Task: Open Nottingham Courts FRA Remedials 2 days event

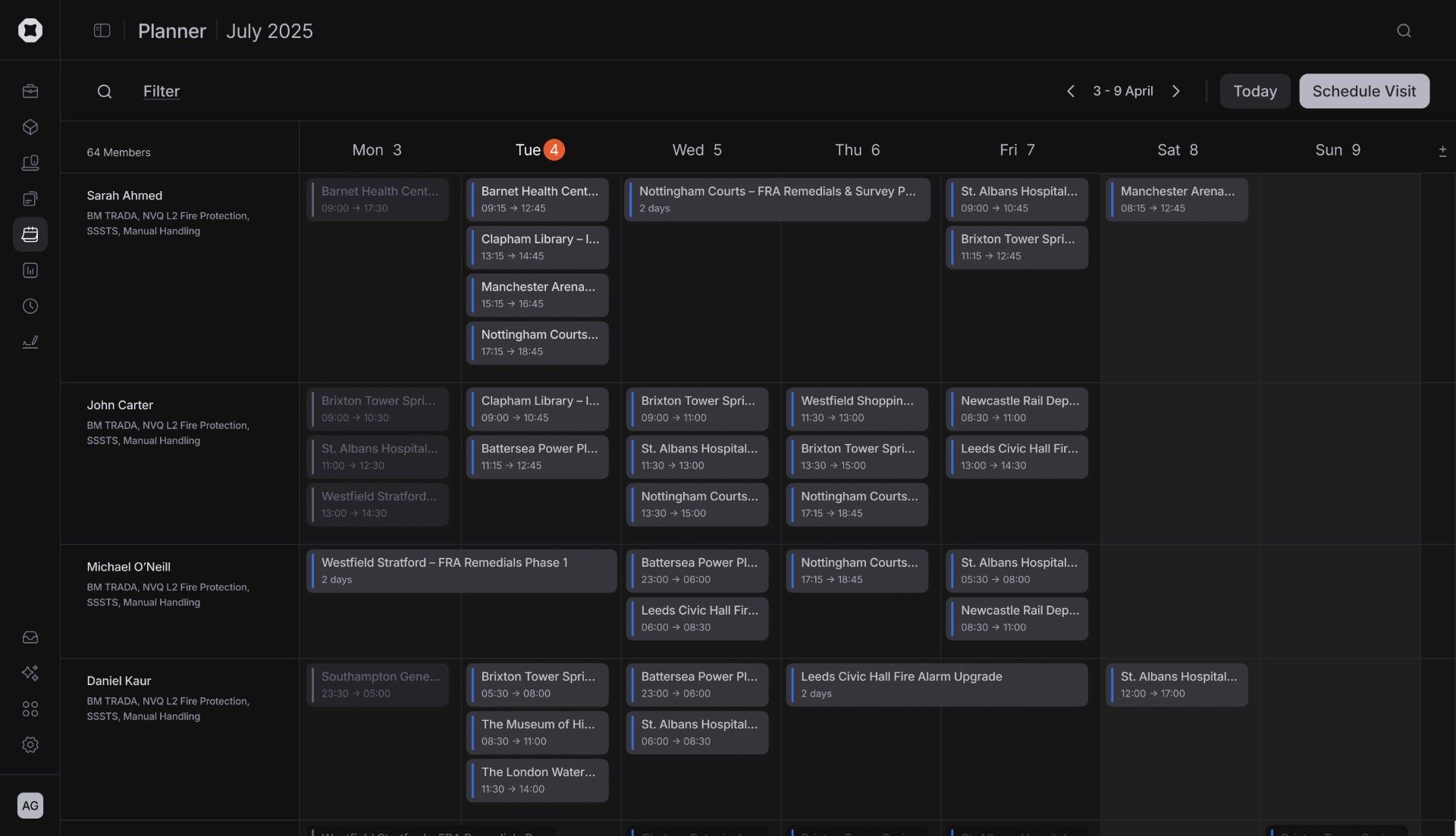Action: tap(777, 199)
